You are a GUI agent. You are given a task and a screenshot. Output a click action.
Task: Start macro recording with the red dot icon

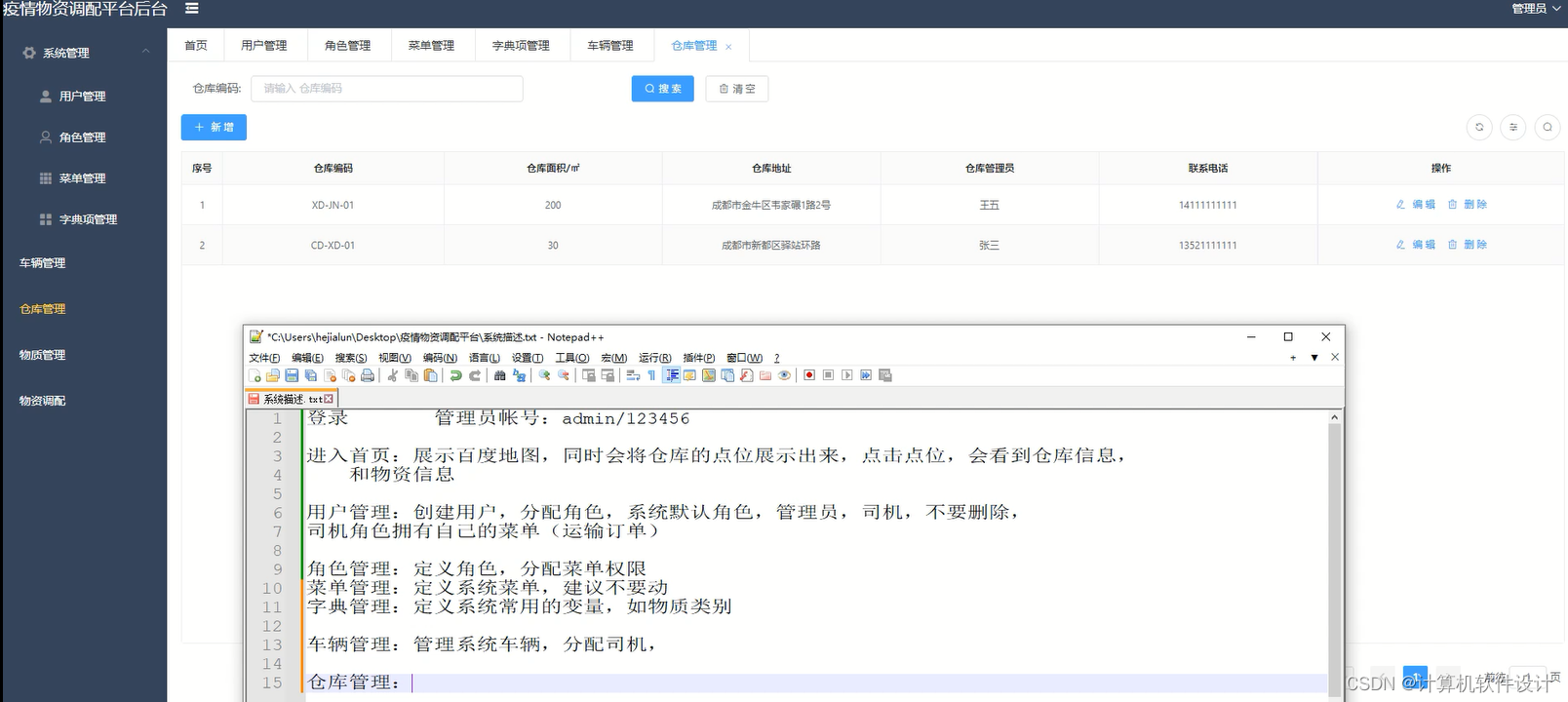point(808,375)
